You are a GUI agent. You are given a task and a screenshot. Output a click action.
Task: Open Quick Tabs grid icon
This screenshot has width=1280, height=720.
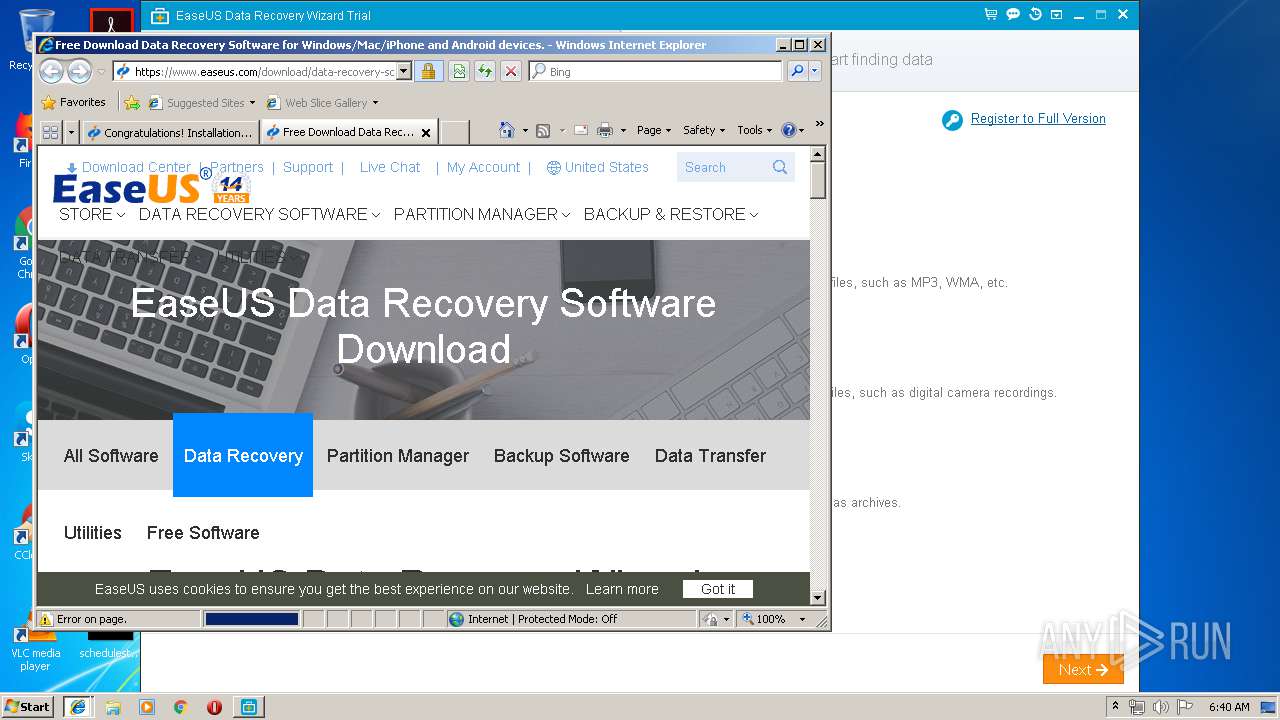click(x=50, y=132)
